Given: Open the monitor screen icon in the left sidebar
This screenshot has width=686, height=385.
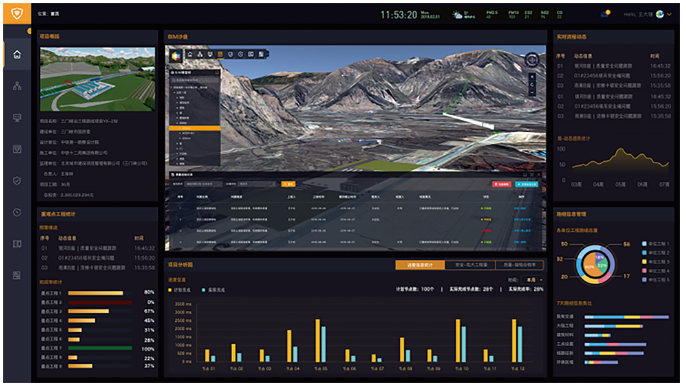Looking at the screenshot, I should tap(17, 118).
